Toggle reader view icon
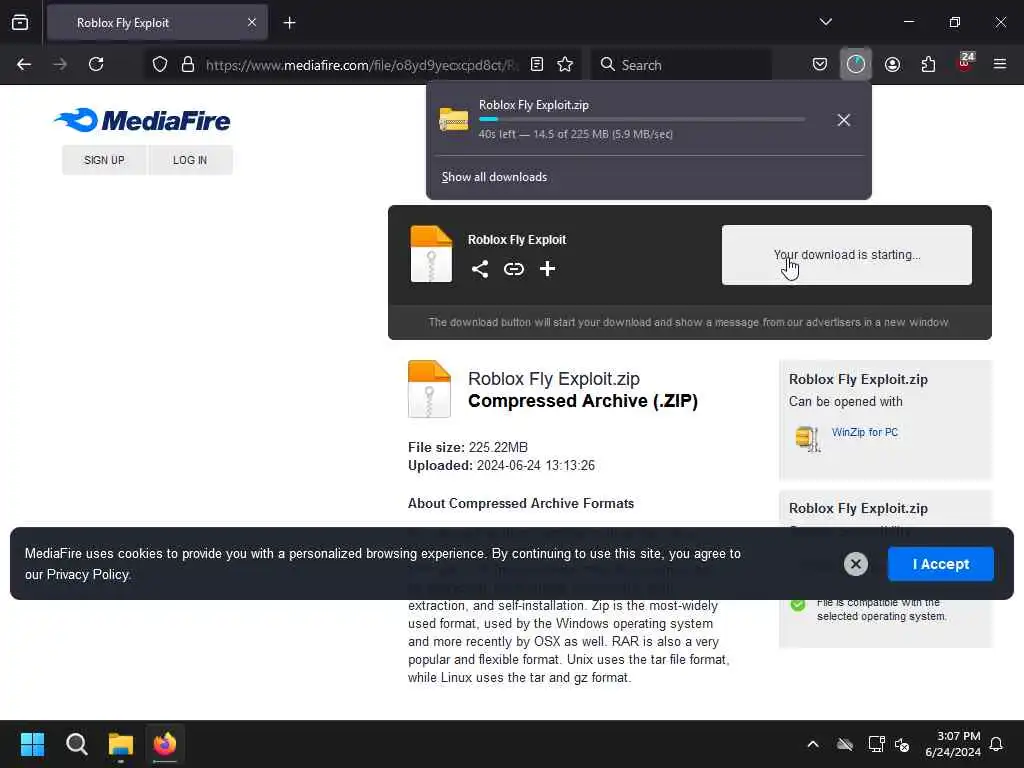The image size is (1024, 768). click(x=537, y=64)
